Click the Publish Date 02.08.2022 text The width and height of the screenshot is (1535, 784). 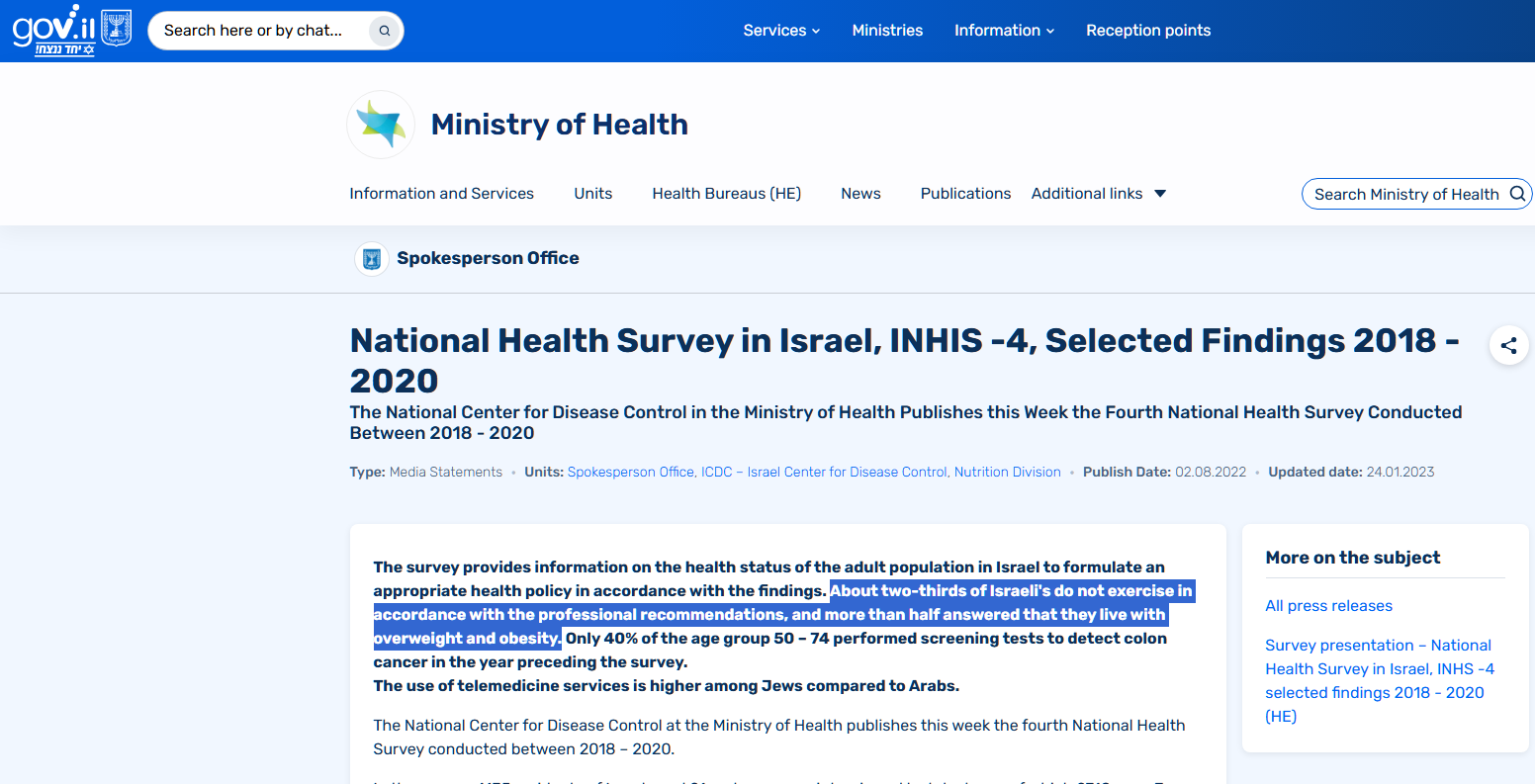(x=1164, y=473)
